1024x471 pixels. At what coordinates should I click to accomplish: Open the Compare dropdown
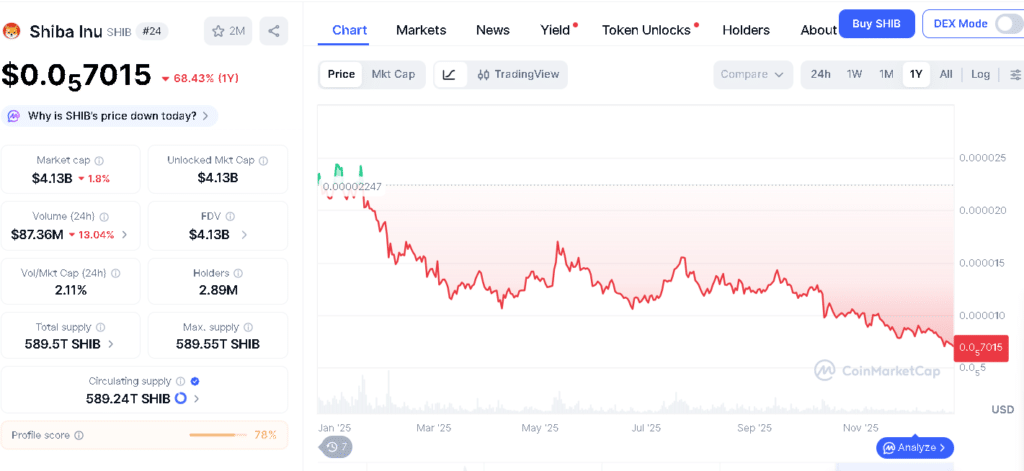click(752, 74)
